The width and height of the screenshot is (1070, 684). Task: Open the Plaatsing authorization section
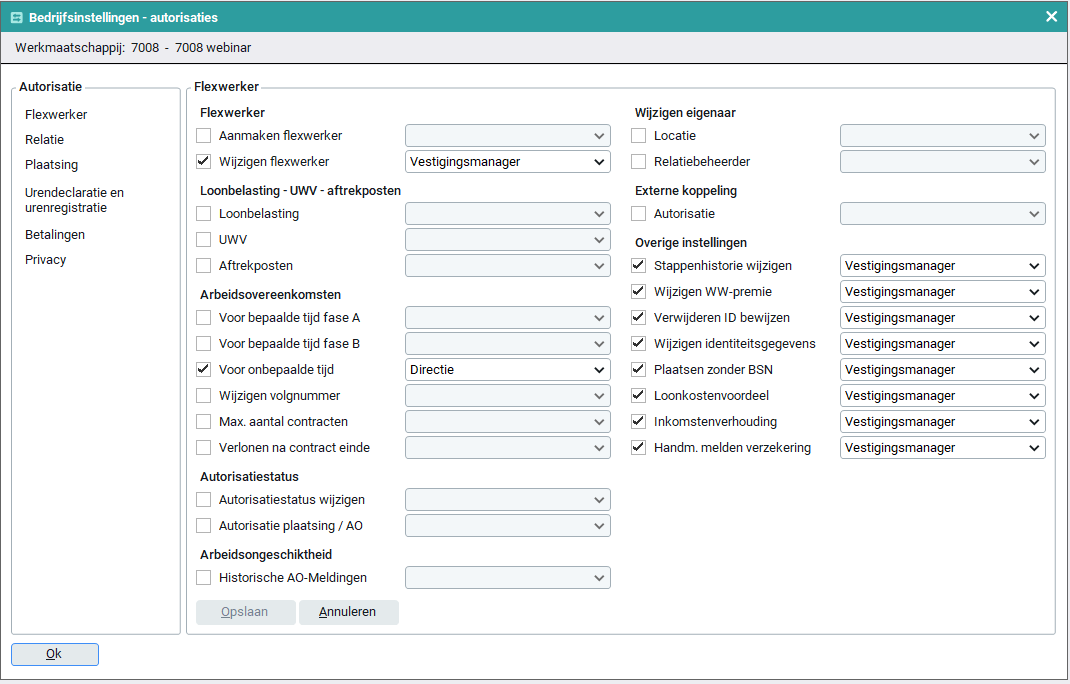click(52, 165)
